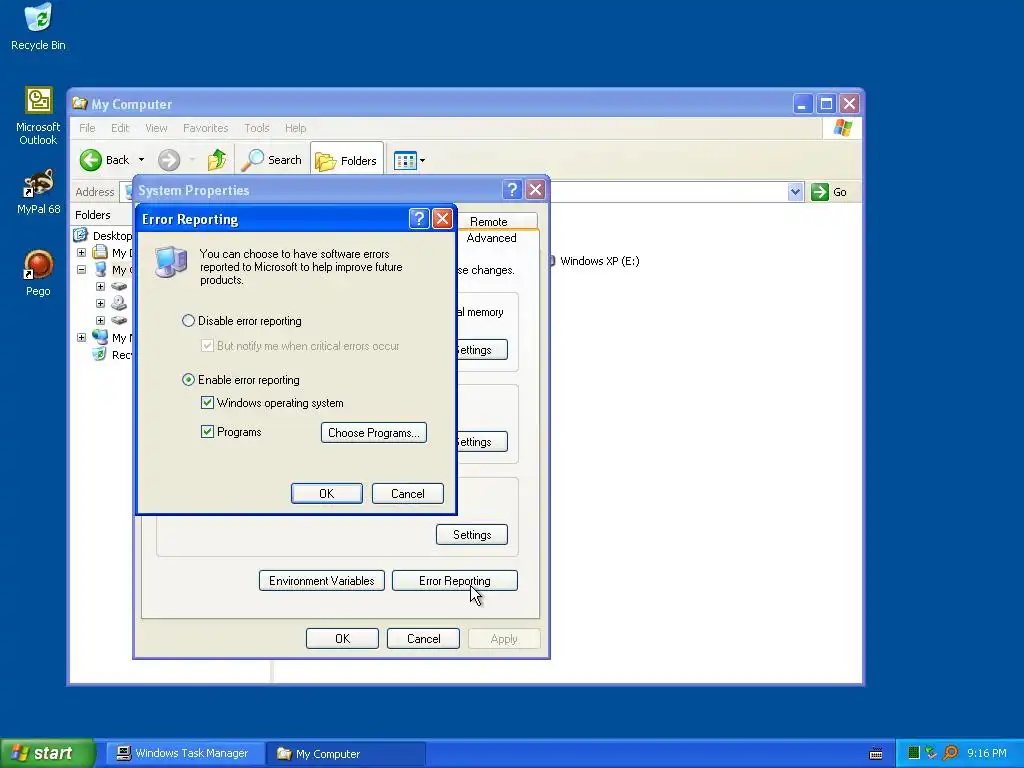Select Disable error reporting radio button
The height and width of the screenshot is (768, 1024).
(x=188, y=321)
